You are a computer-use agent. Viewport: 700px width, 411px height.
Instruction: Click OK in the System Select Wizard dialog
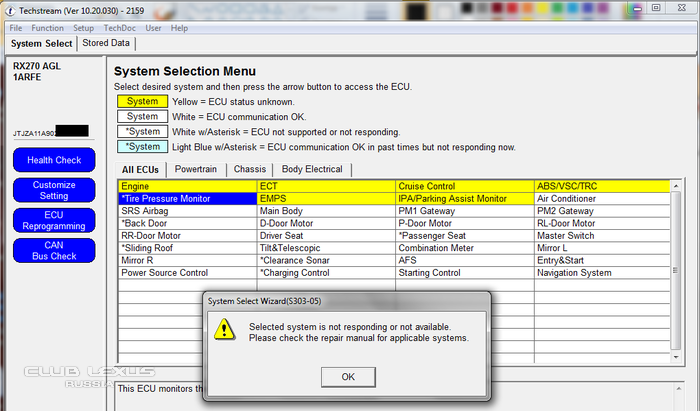click(347, 376)
